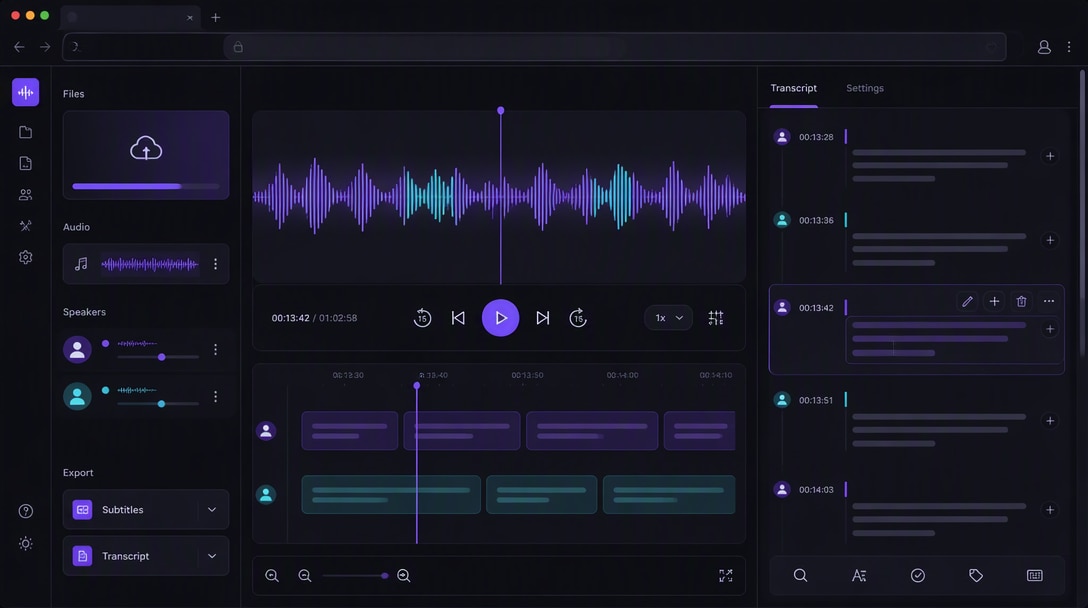
Task: Add after the 00:13:36 transcript entry
Action: pyautogui.click(x=1050, y=240)
